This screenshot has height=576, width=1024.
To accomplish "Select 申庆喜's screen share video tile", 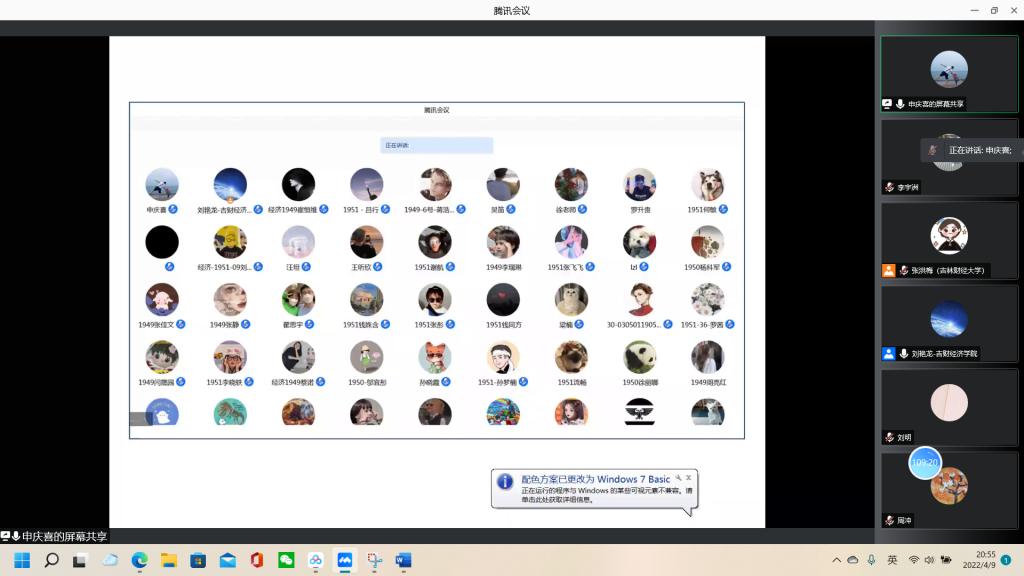I will pos(948,73).
